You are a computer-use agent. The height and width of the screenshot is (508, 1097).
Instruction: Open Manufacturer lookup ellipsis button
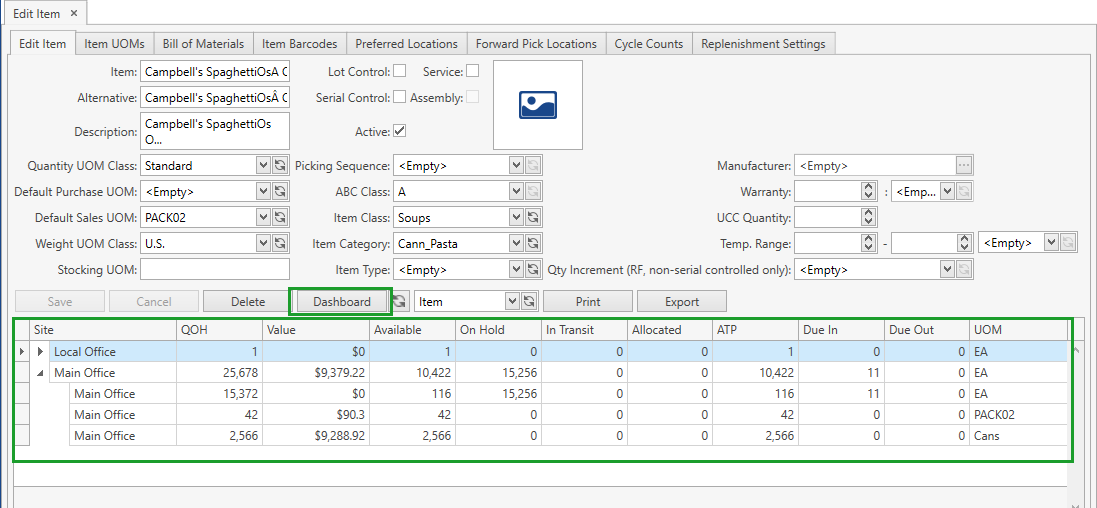pyautogui.click(x=963, y=166)
